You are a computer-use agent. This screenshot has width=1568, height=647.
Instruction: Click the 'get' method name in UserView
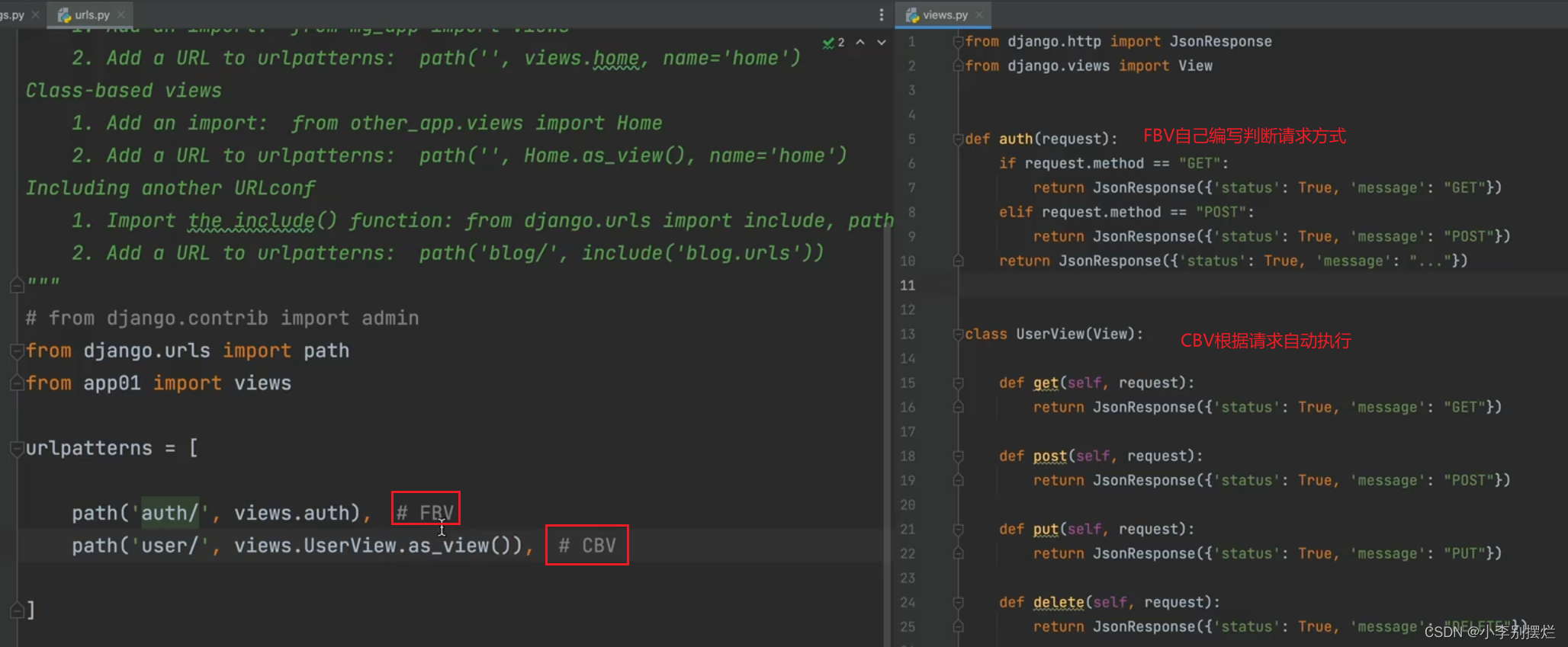tap(1046, 383)
